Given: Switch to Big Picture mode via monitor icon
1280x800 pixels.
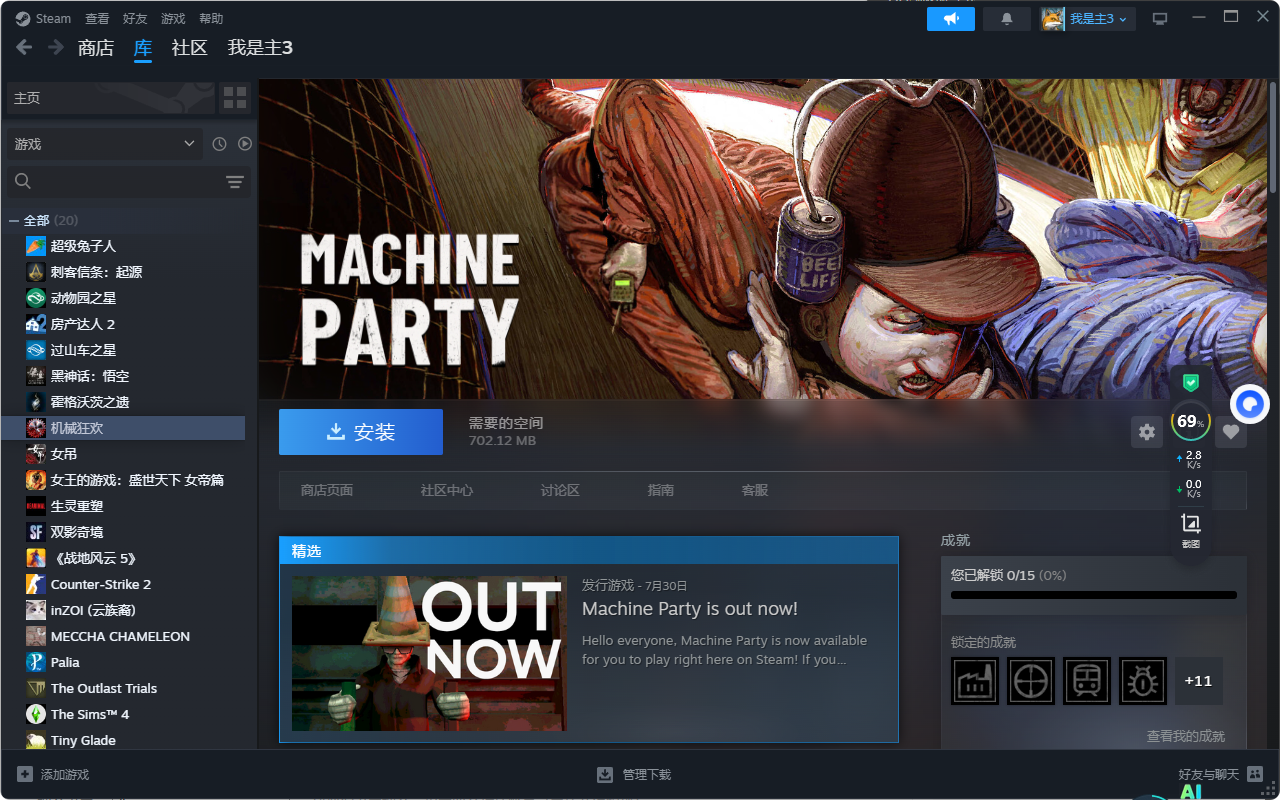Looking at the screenshot, I should click(x=1160, y=19).
